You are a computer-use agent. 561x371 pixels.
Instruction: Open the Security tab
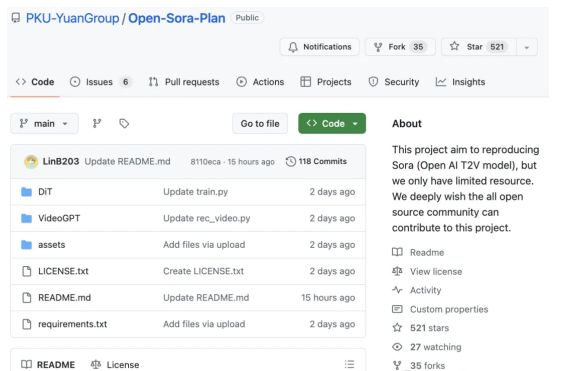pos(394,82)
